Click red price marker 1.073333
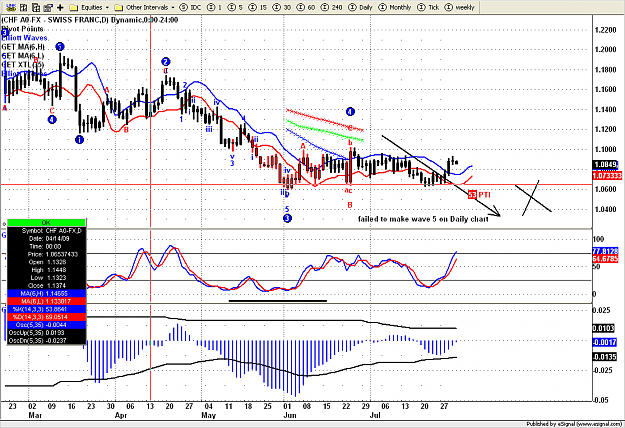The height and width of the screenshot is (428, 625). coord(607,176)
